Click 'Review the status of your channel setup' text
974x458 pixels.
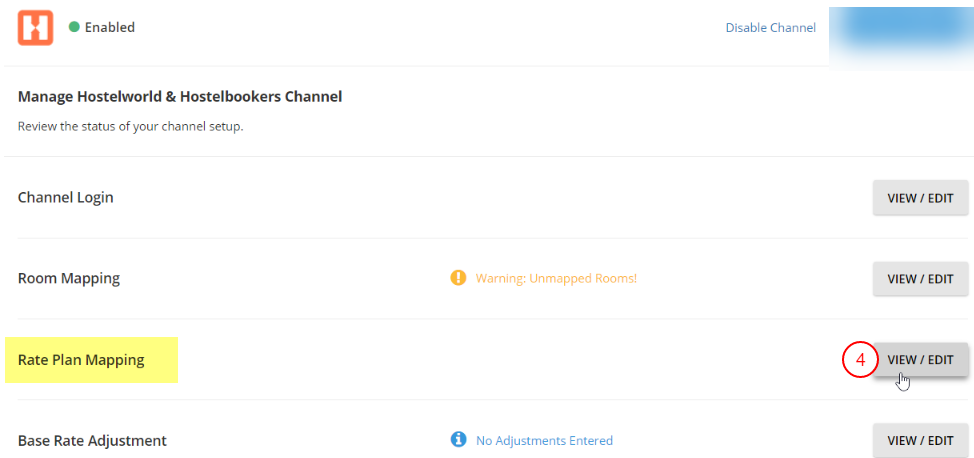tap(130, 127)
